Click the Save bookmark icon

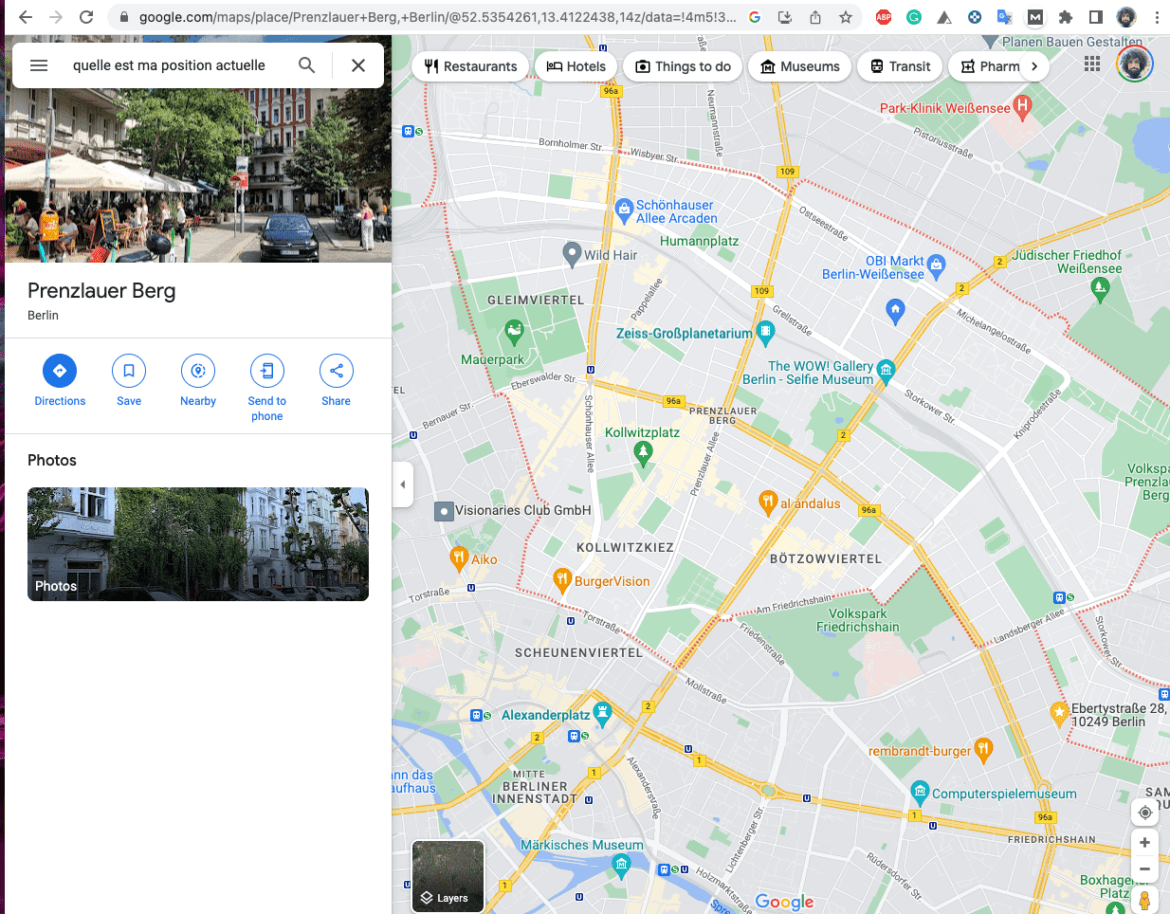coord(128,371)
